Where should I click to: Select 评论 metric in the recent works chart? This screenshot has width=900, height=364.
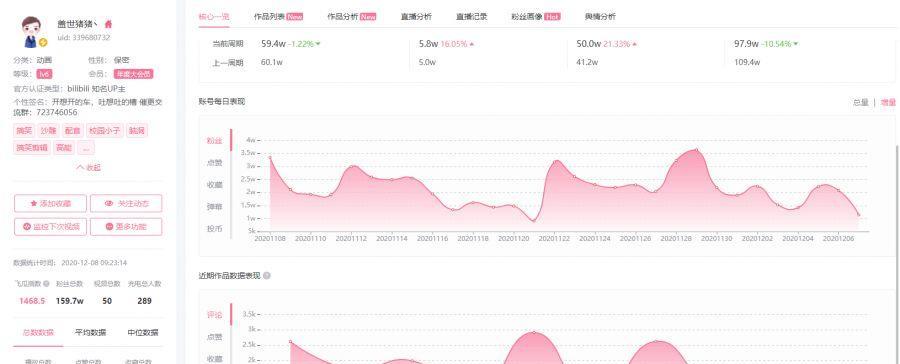(215, 315)
